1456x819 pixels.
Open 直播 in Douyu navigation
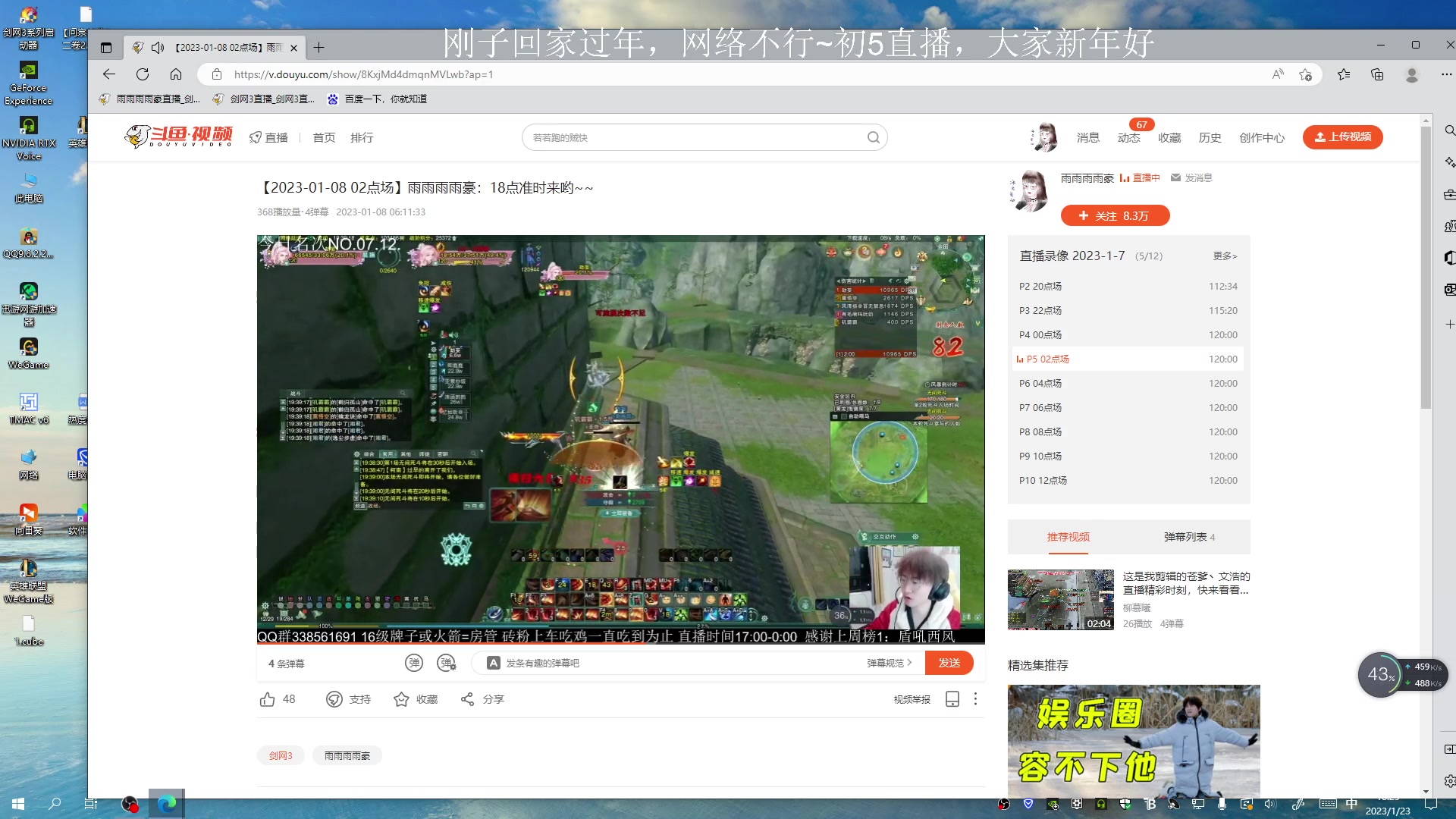click(x=269, y=137)
